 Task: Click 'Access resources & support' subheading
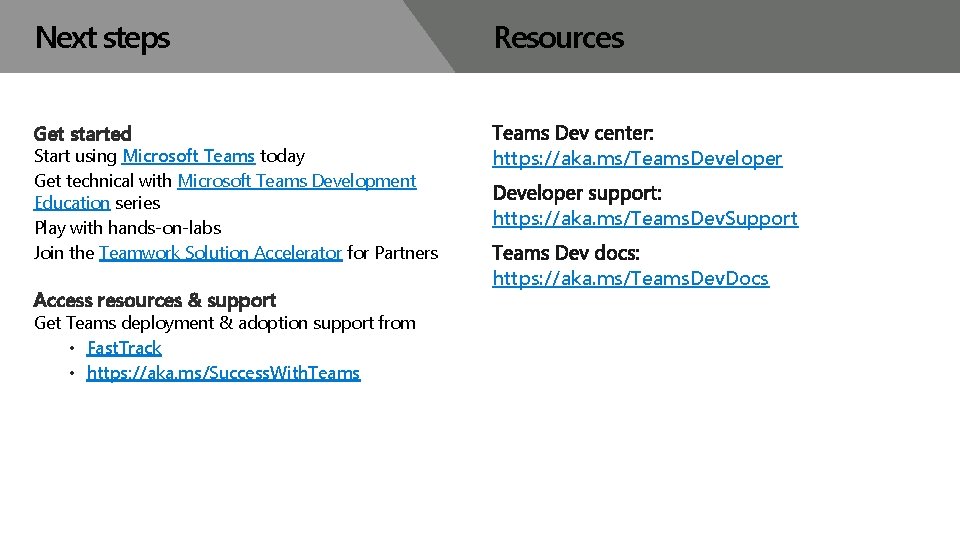[155, 301]
